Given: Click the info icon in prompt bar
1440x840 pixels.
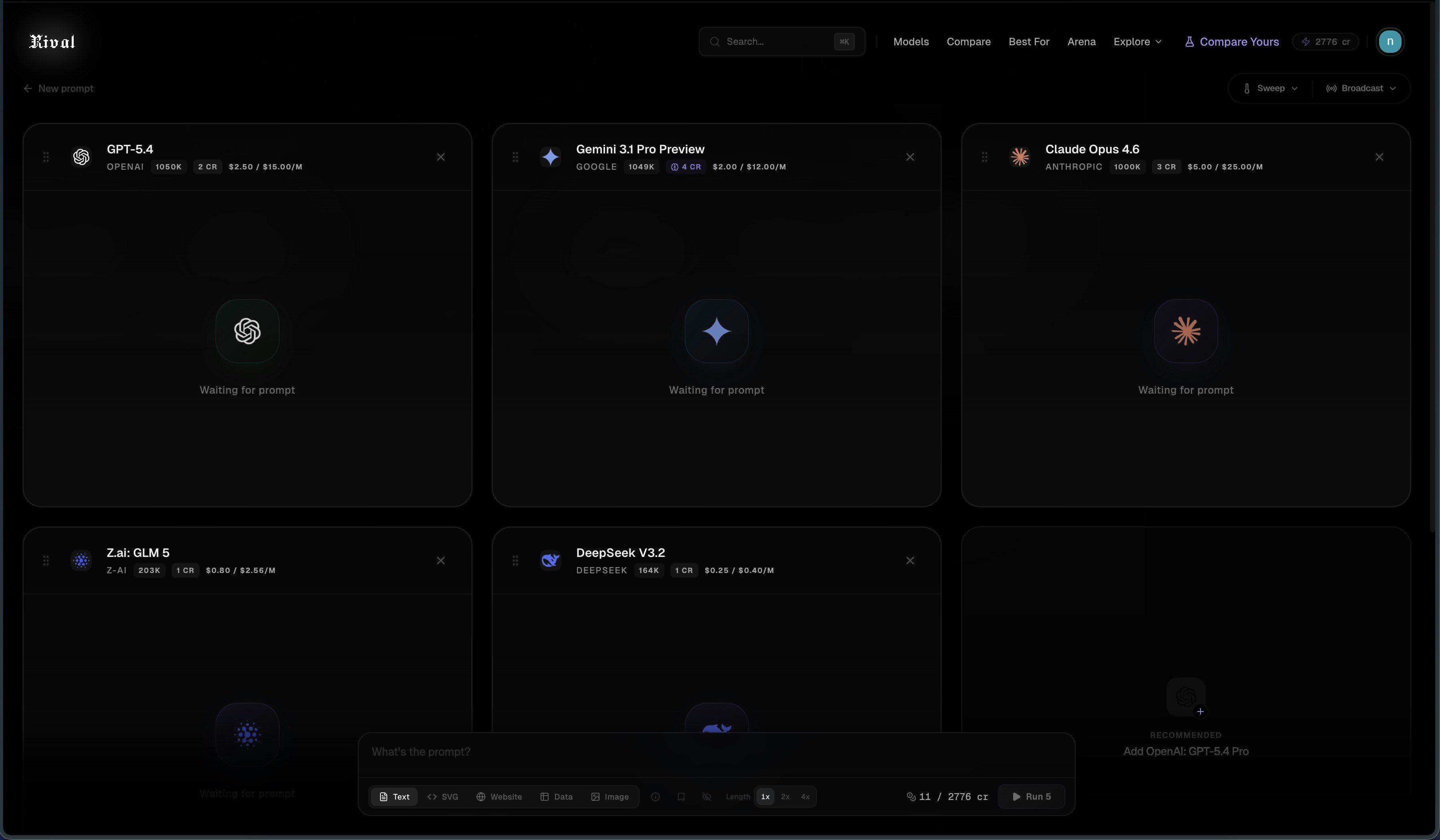Looking at the screenshot, I should pos(656,797).
